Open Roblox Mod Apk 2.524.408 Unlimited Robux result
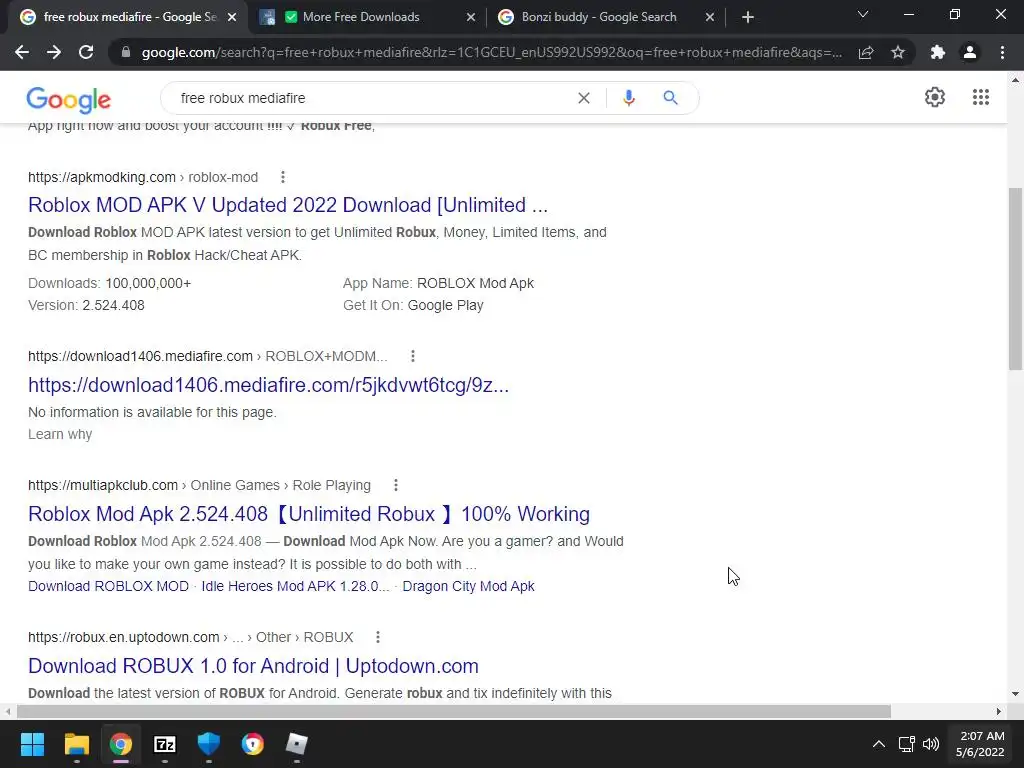The image size is (1024, 768). 309,514
